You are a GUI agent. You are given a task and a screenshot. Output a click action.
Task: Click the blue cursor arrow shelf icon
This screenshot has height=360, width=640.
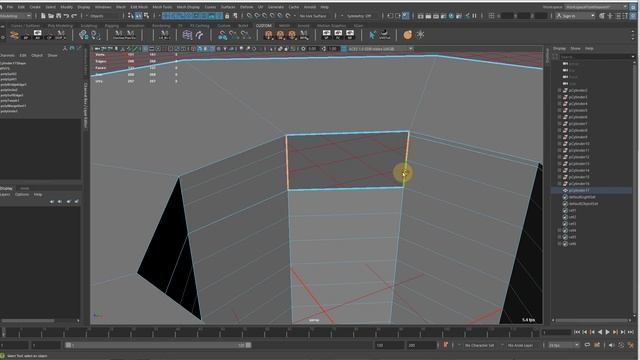tap(372, 35)
